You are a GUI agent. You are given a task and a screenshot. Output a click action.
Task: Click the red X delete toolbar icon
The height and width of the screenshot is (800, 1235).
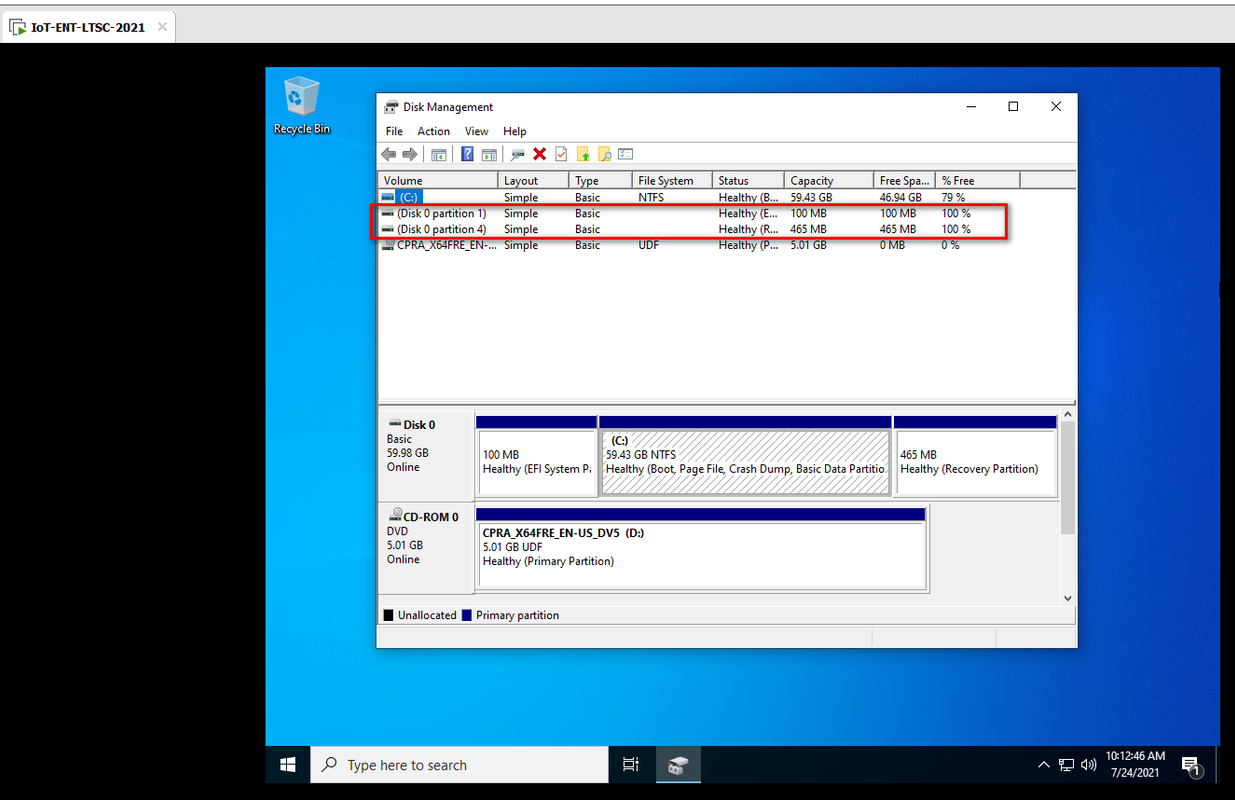539,154
